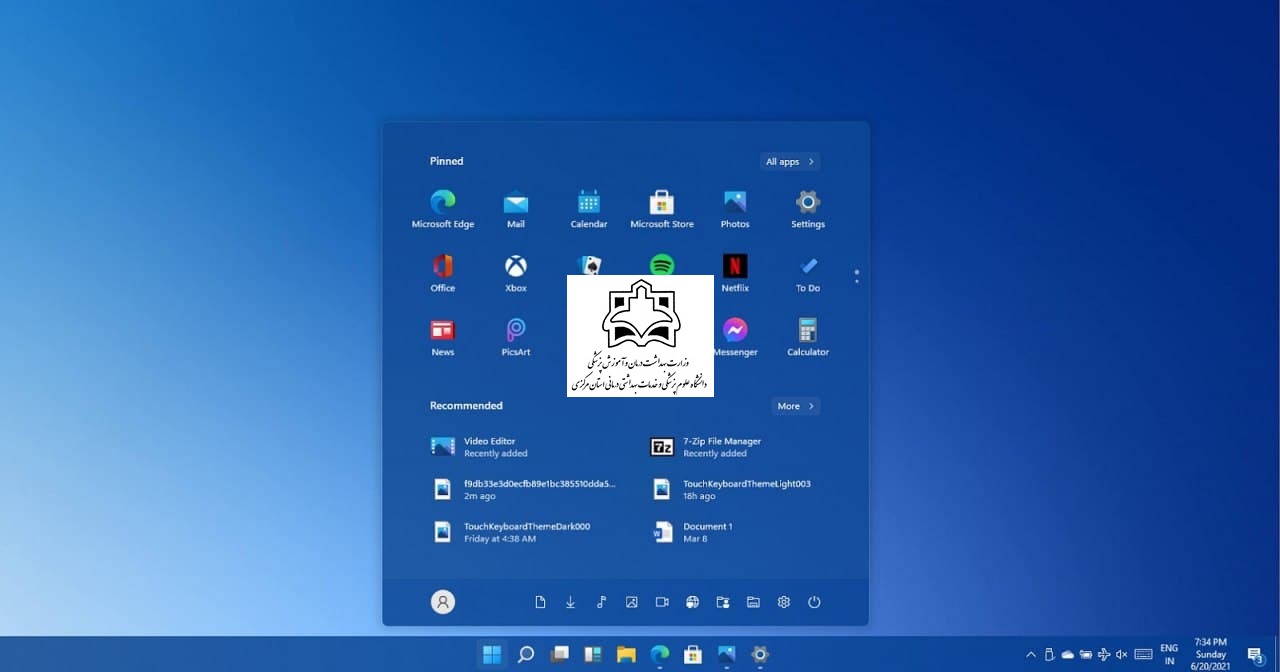
Task: Launch the pinned Mail app
Action: point(516,209)
